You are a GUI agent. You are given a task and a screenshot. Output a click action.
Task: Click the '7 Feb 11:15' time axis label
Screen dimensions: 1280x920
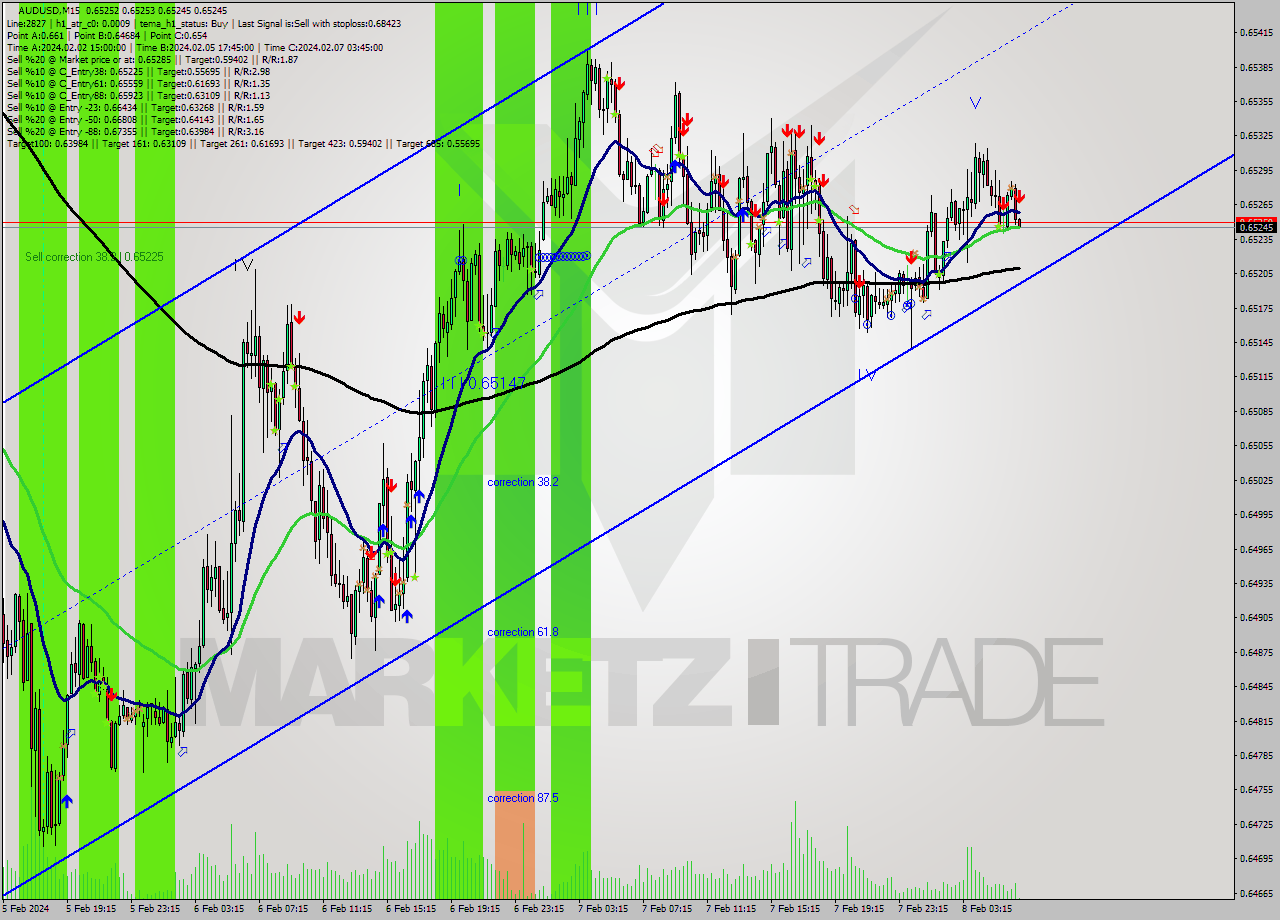730,909
